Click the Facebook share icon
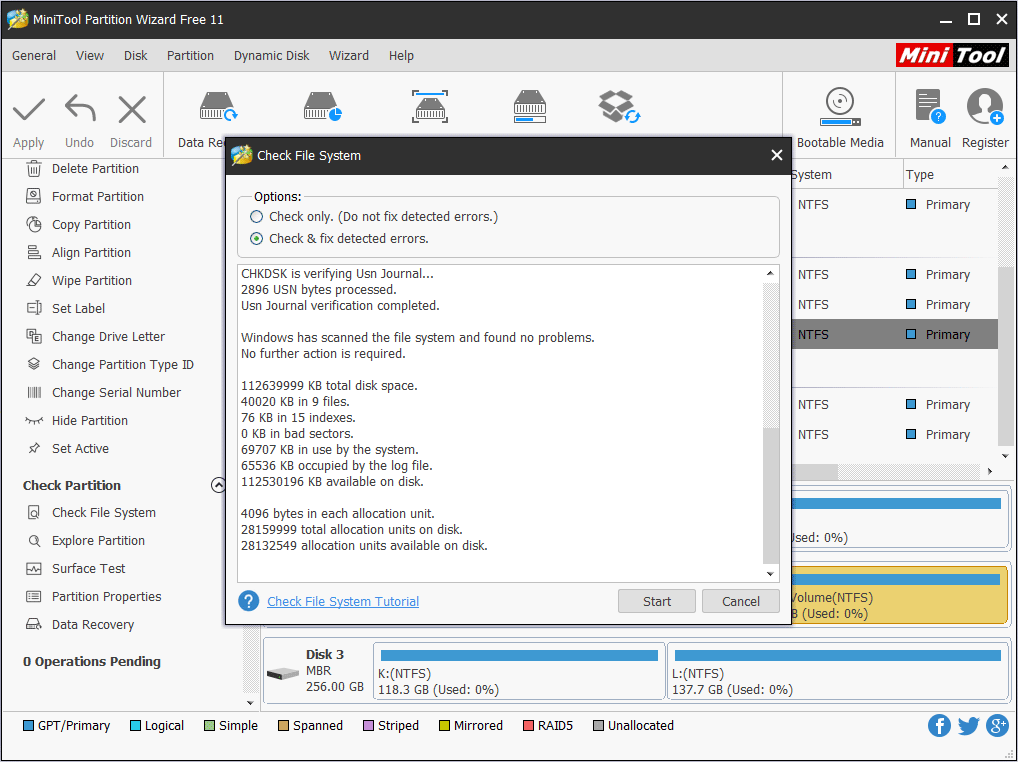 [939, 726]
